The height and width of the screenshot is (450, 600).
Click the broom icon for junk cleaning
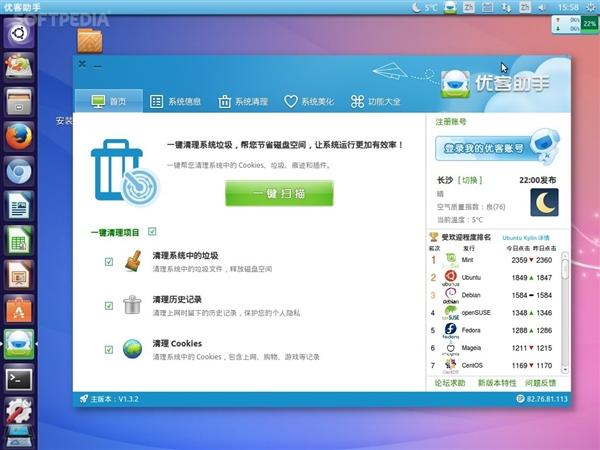133,261
